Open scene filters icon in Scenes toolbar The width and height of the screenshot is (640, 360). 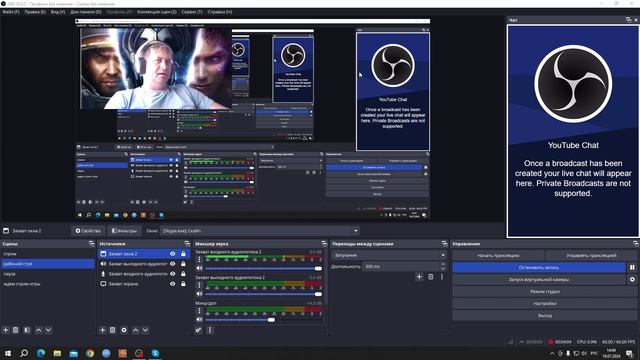(27, 330)
